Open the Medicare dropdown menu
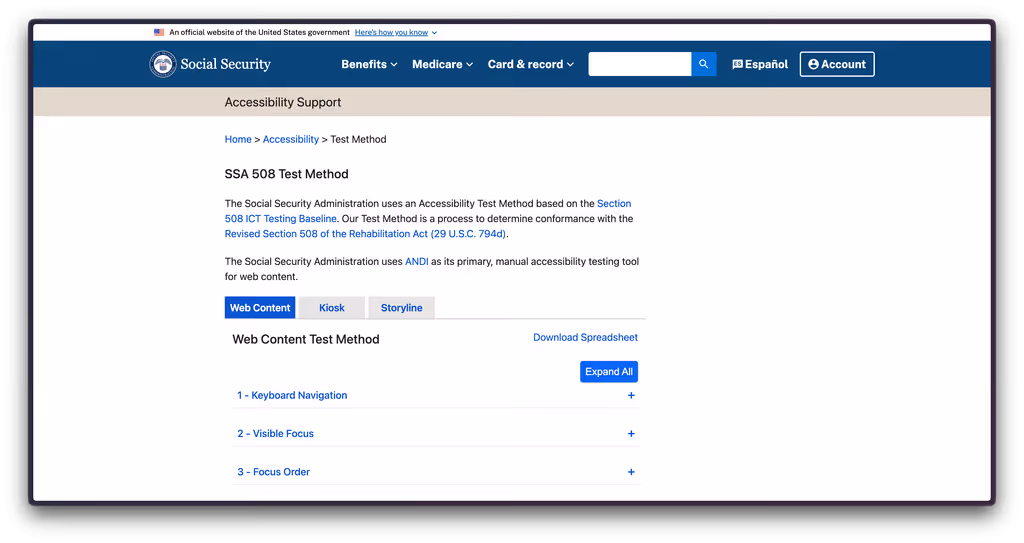 (442, 64)
